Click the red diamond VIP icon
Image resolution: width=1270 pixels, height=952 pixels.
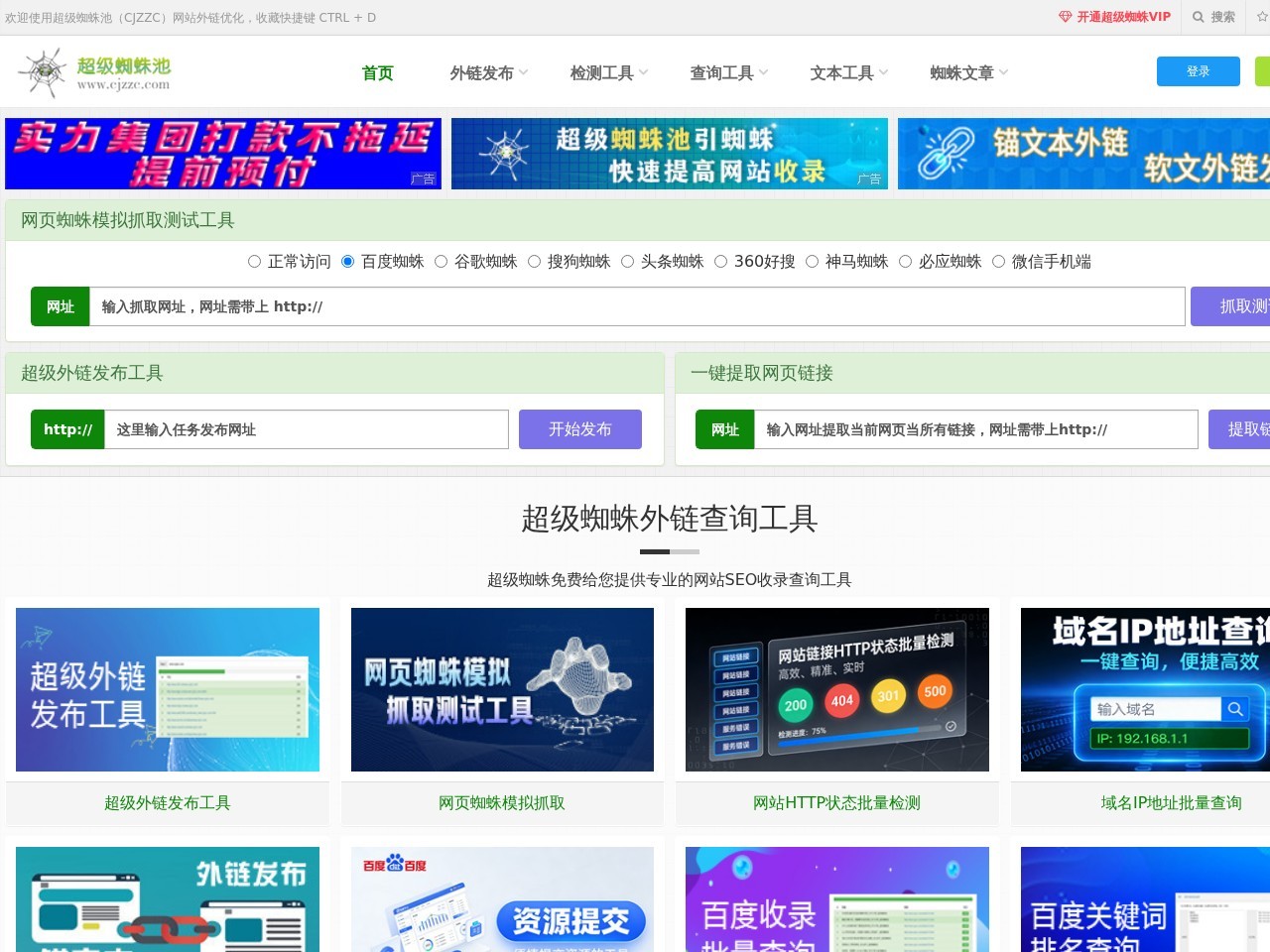click(1063, 17)
